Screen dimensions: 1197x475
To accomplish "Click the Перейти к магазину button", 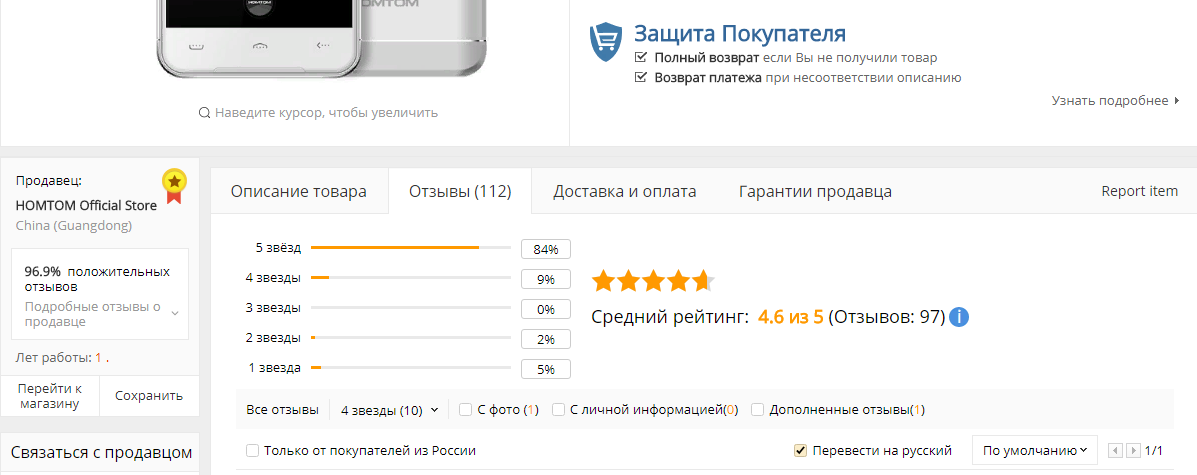I will (50, 395).
